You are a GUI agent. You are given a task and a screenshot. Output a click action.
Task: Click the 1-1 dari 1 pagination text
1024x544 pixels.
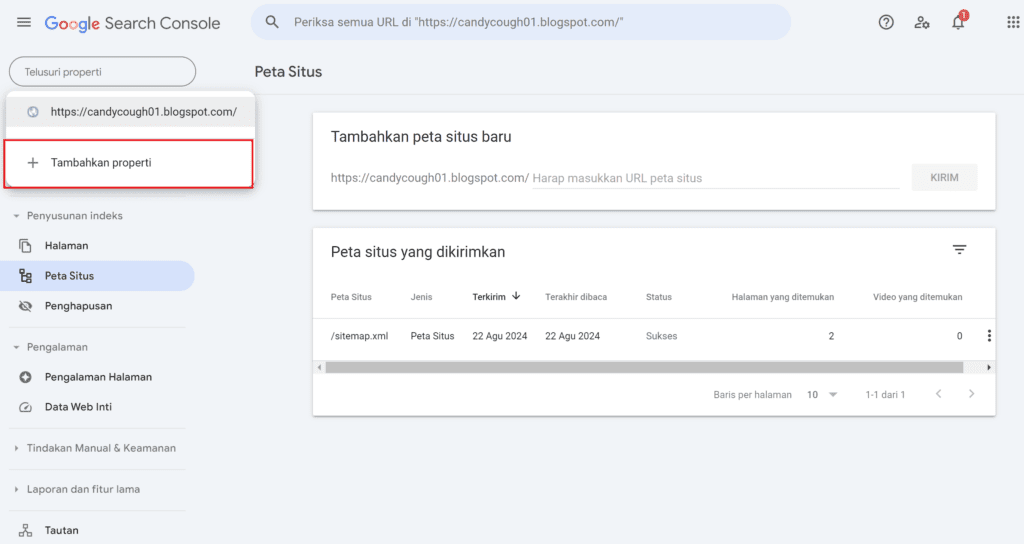point(885,394)
